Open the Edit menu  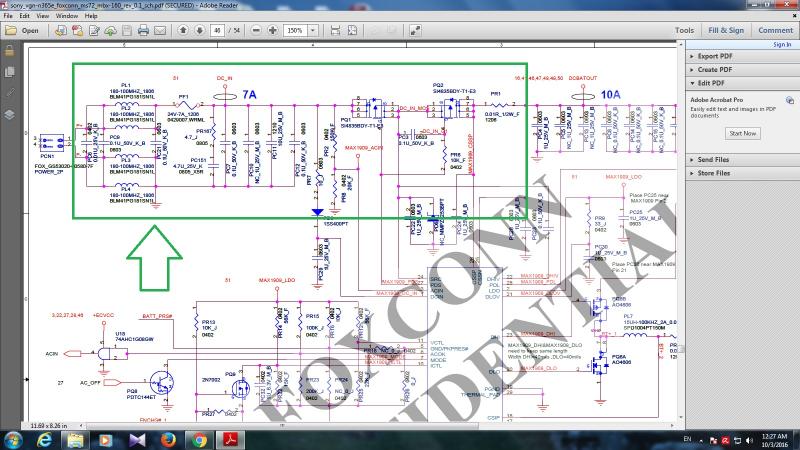point(24,16)
